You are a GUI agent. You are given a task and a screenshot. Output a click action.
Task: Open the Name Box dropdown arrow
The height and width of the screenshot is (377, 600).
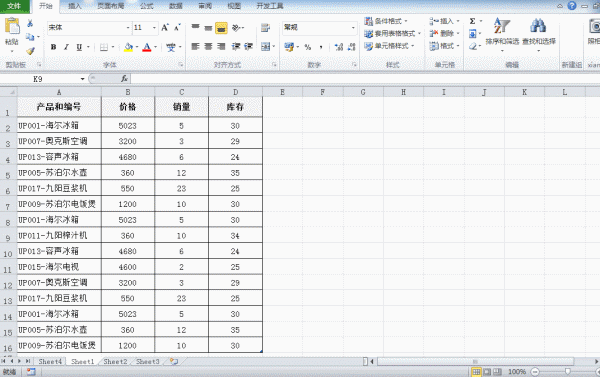click(82, 79)
